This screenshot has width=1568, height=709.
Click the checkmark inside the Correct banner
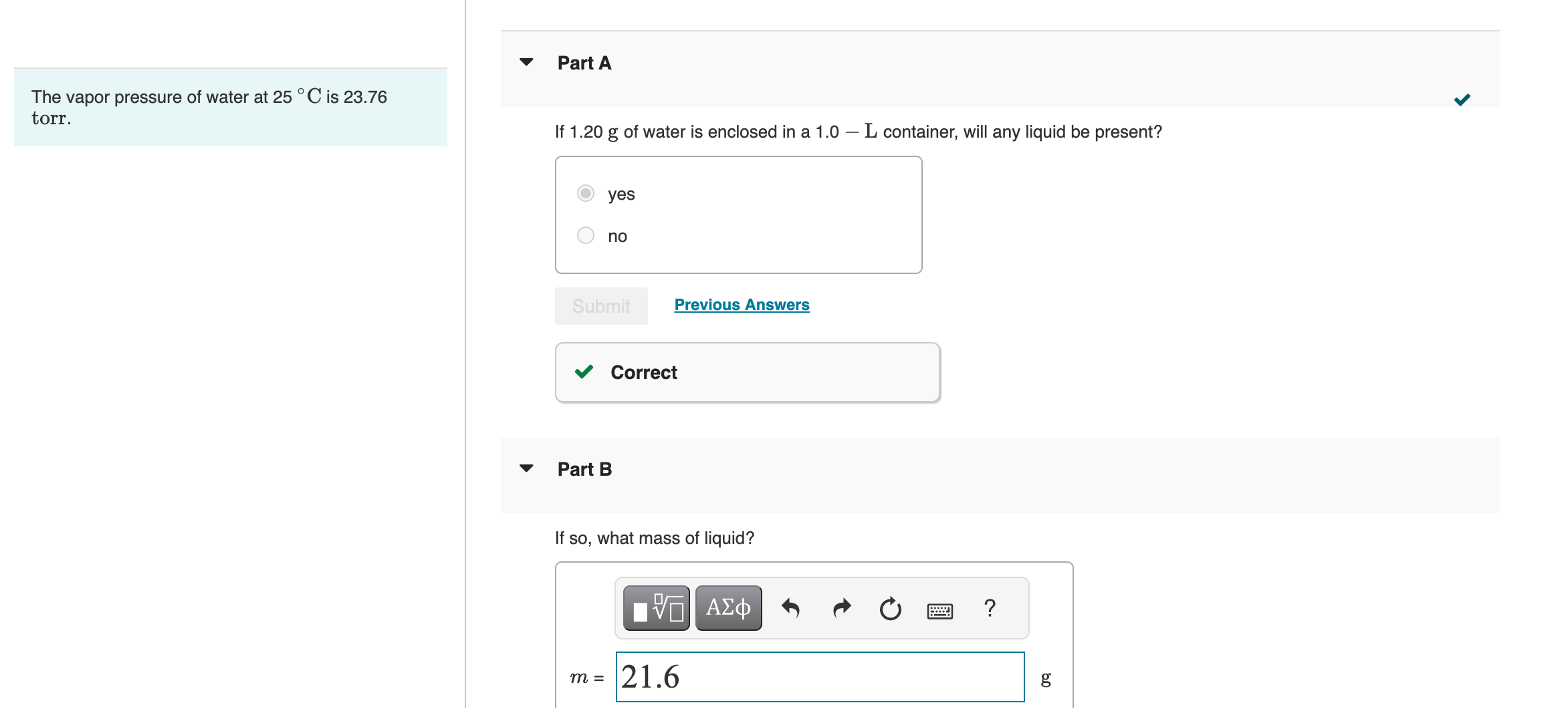coord(584,372)
